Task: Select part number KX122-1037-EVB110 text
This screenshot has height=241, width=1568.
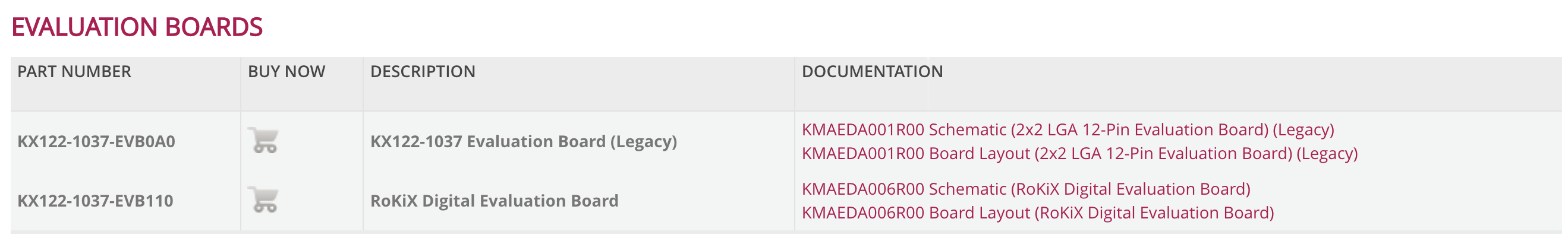Action: pyautogui.click(x=95, y=201)
